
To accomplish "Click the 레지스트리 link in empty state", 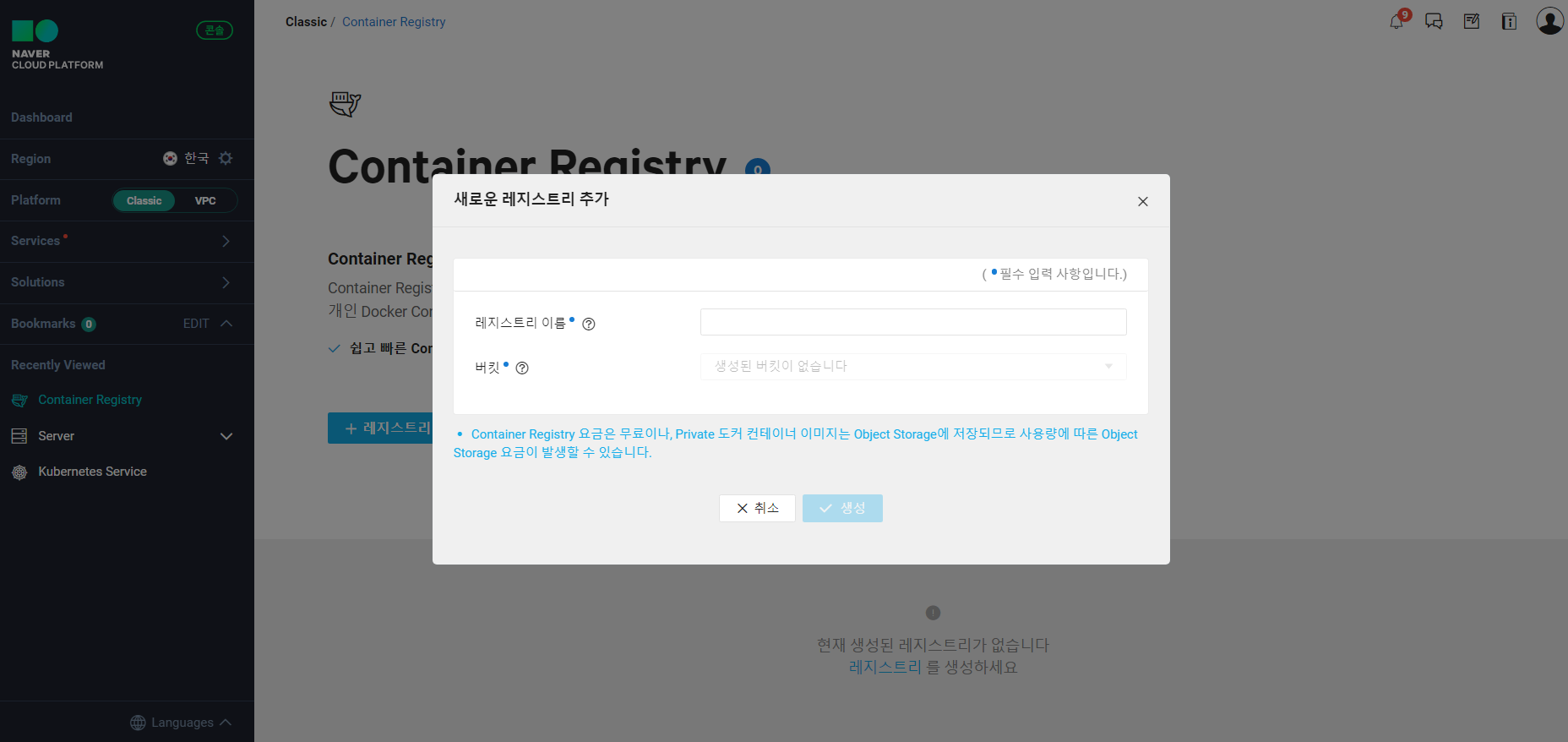I will click(x=885, y=667).
